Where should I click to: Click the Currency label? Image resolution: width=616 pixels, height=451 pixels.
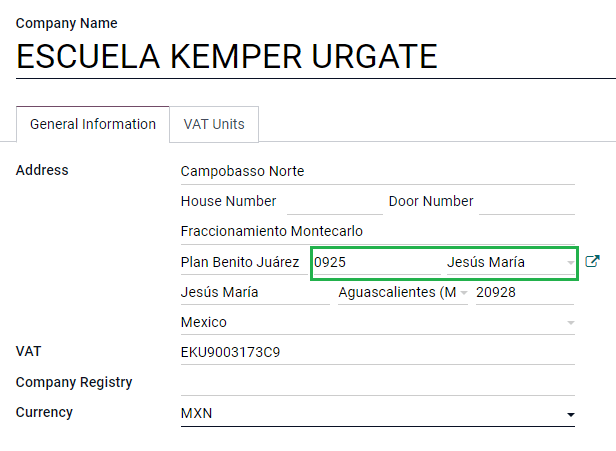coord(44,412)
